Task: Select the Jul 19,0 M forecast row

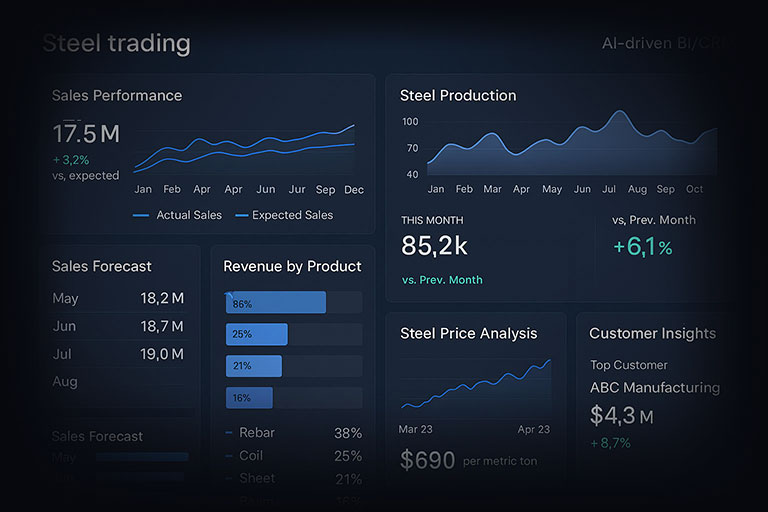Action: point(118,354)
